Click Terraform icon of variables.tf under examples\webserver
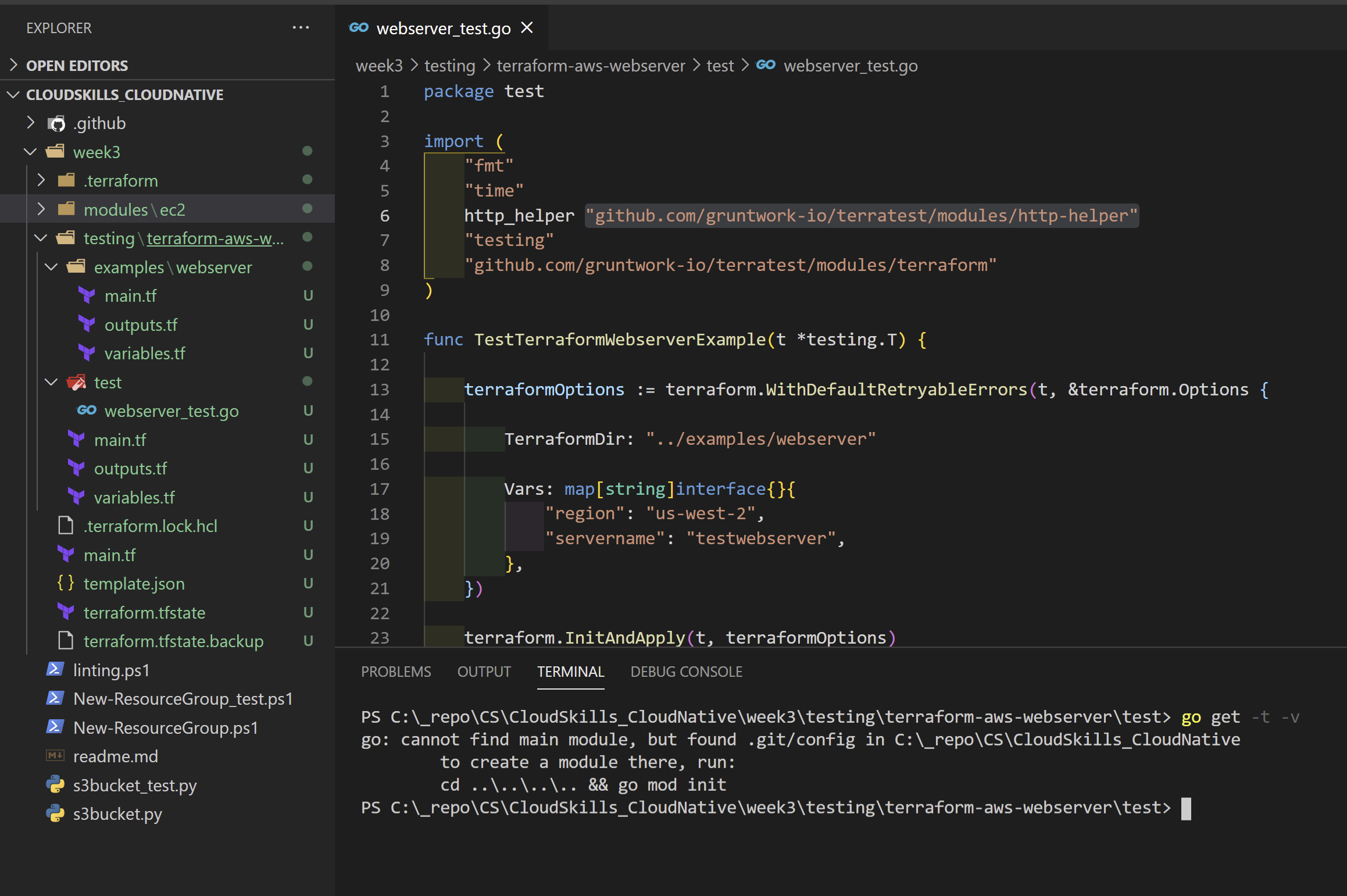1347x896 pixels. (87, 353)
